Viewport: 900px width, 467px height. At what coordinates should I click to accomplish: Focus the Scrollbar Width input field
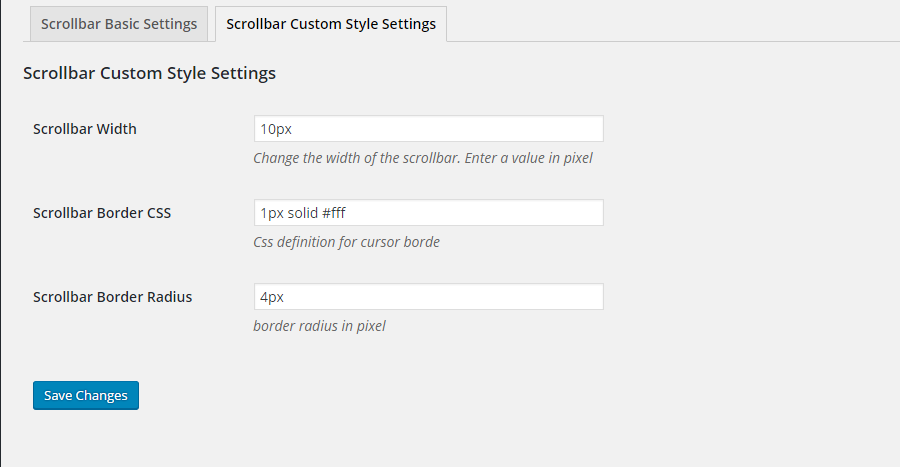(428, 129)
